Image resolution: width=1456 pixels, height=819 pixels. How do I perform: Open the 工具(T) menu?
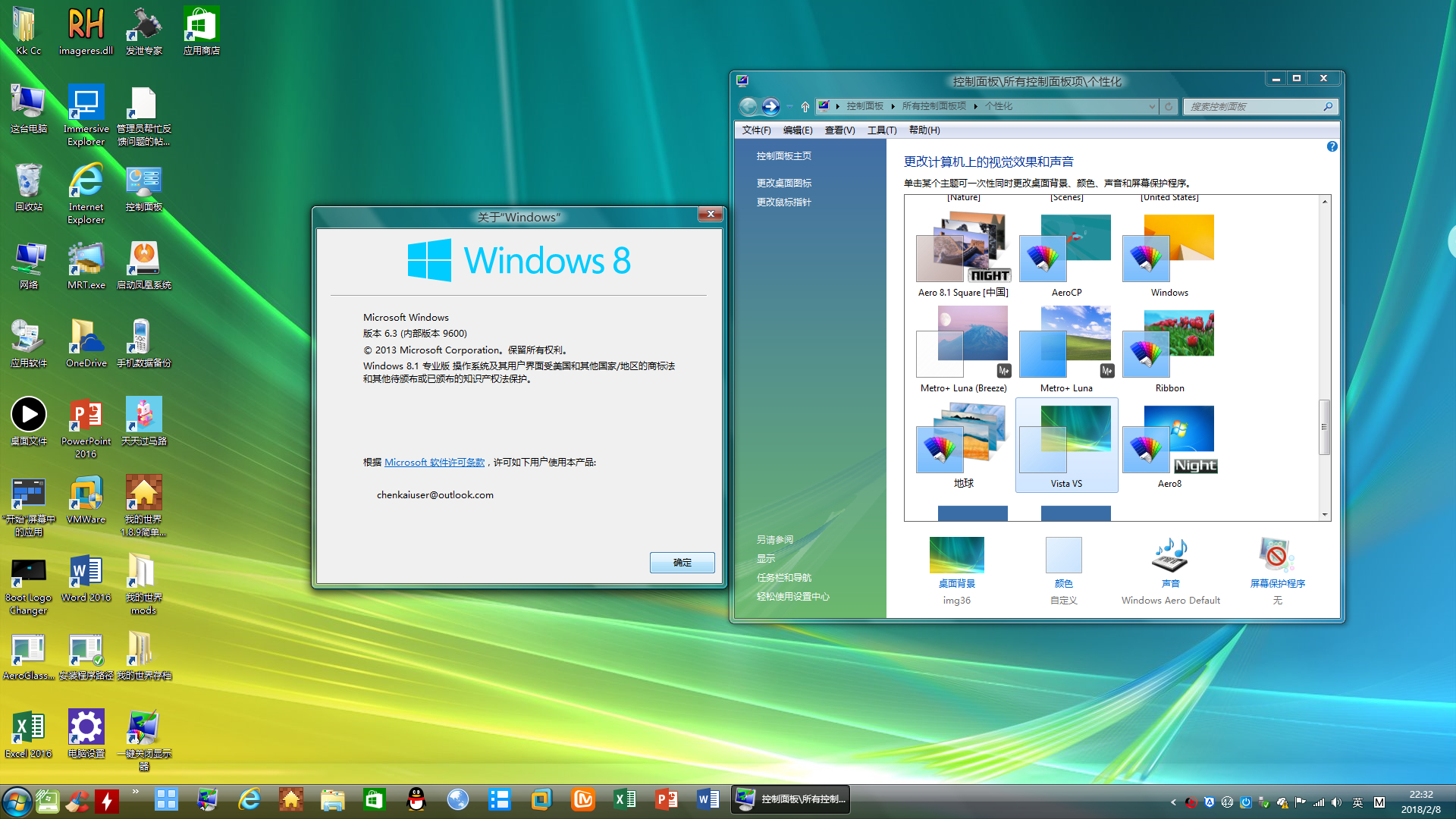(882, 130)
